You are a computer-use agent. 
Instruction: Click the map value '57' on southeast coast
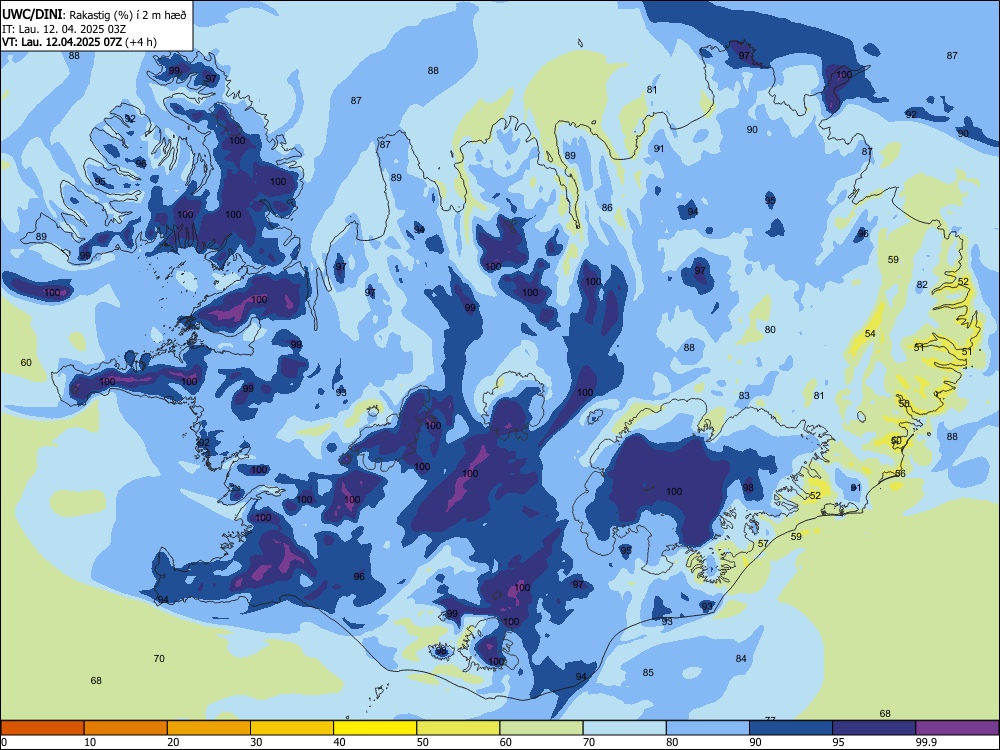[x=763, y=543]
